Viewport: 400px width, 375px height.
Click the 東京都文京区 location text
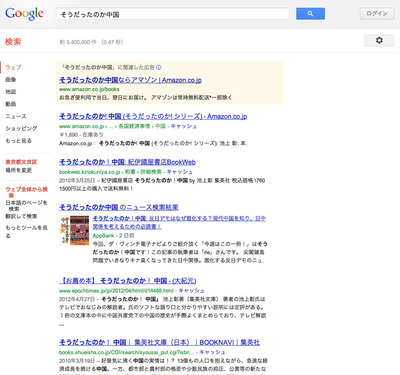pyautogui.click(x=21, y=162)
